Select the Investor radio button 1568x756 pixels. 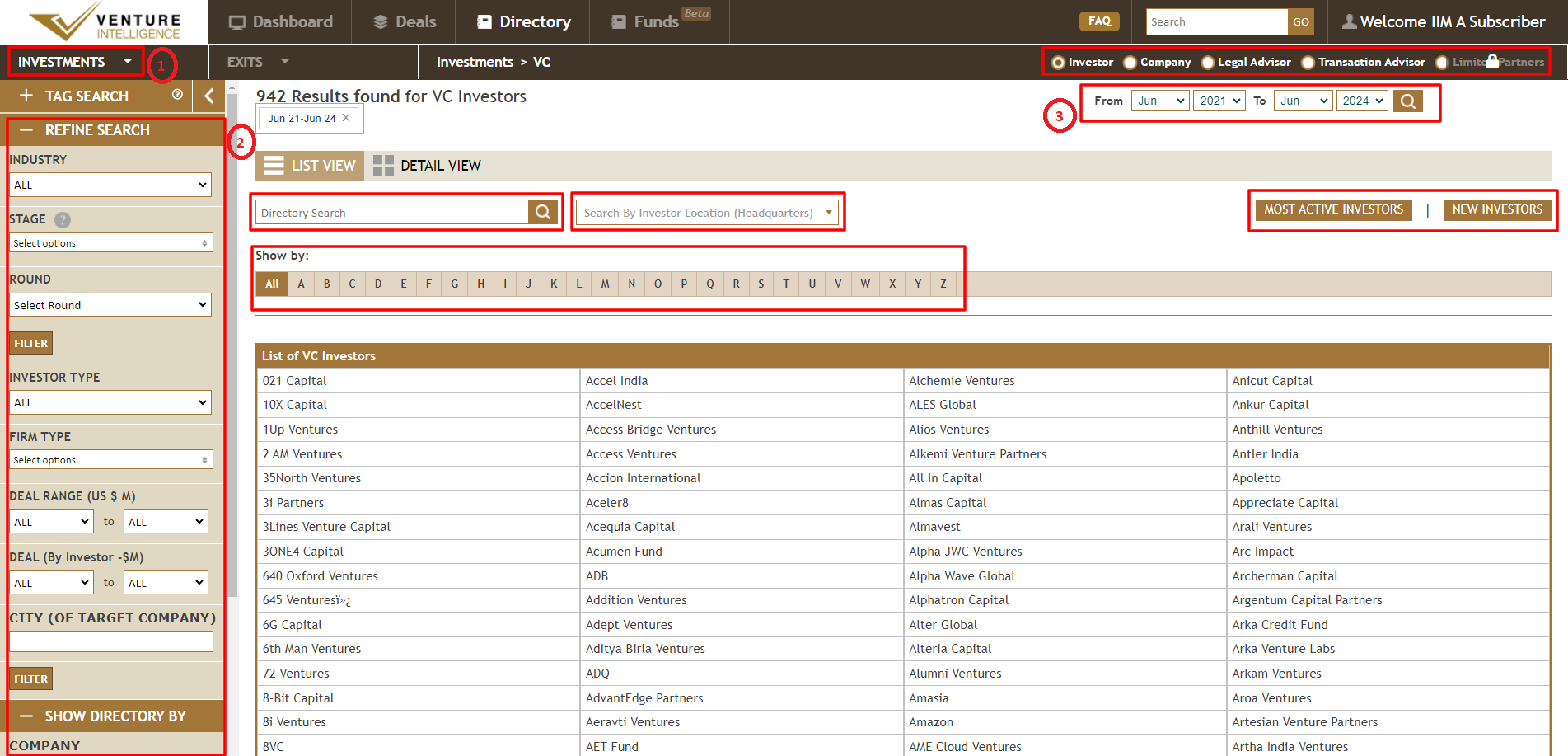point(1058,63)
